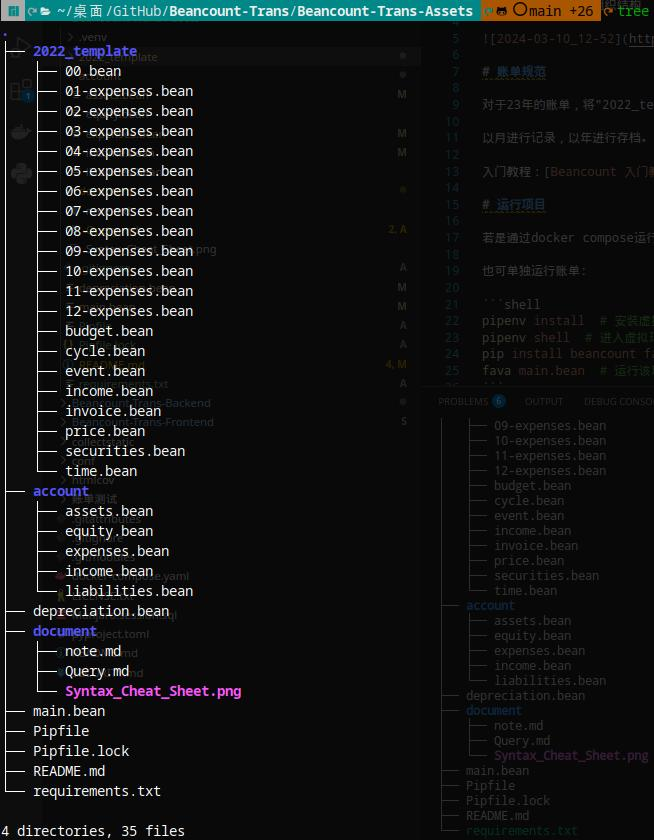Click dim Syntax_Cheat_Sheet.png in VS Code terminal behind
This screenshot has height=840, width=654.
(x=571, y=755)
